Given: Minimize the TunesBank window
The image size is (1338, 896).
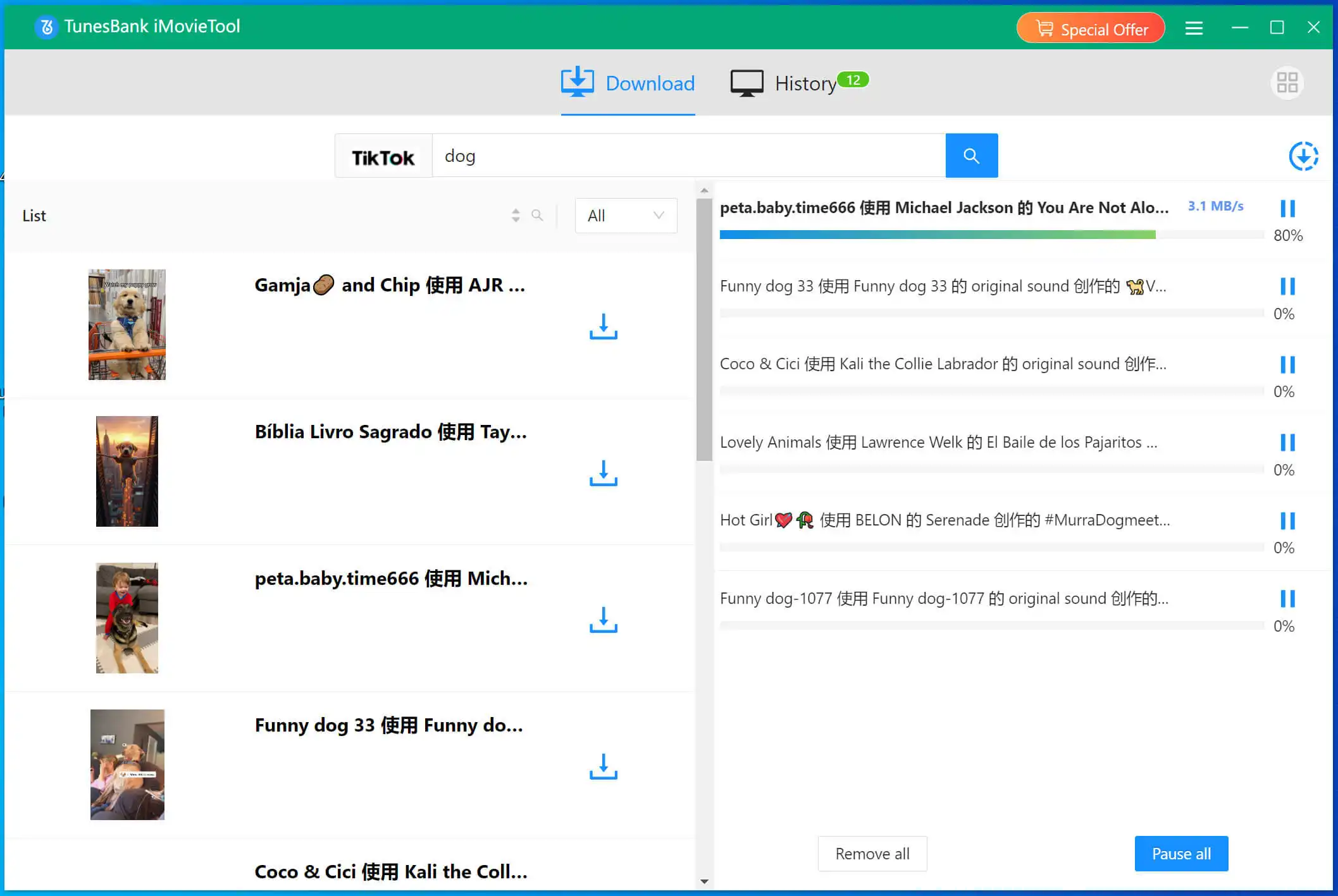Looking at the screenshot, I should click(x=1240, y=28).
